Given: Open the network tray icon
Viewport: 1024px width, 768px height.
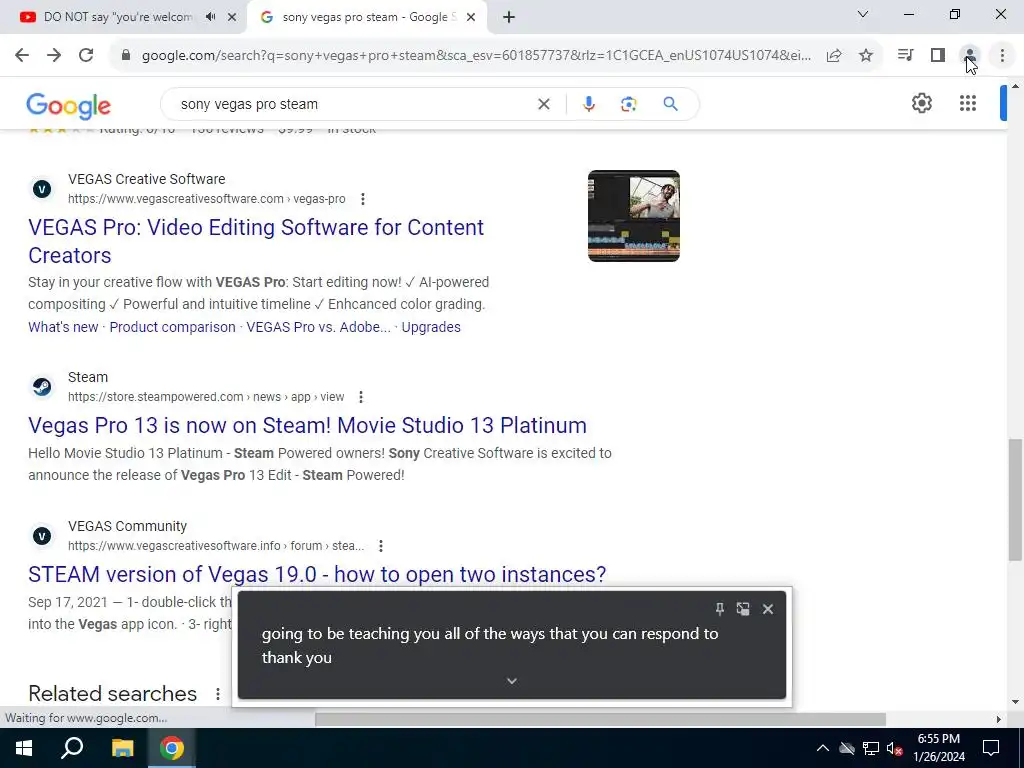Looking at the screenshot, I should pyautogui.click(x=871, y=748).
